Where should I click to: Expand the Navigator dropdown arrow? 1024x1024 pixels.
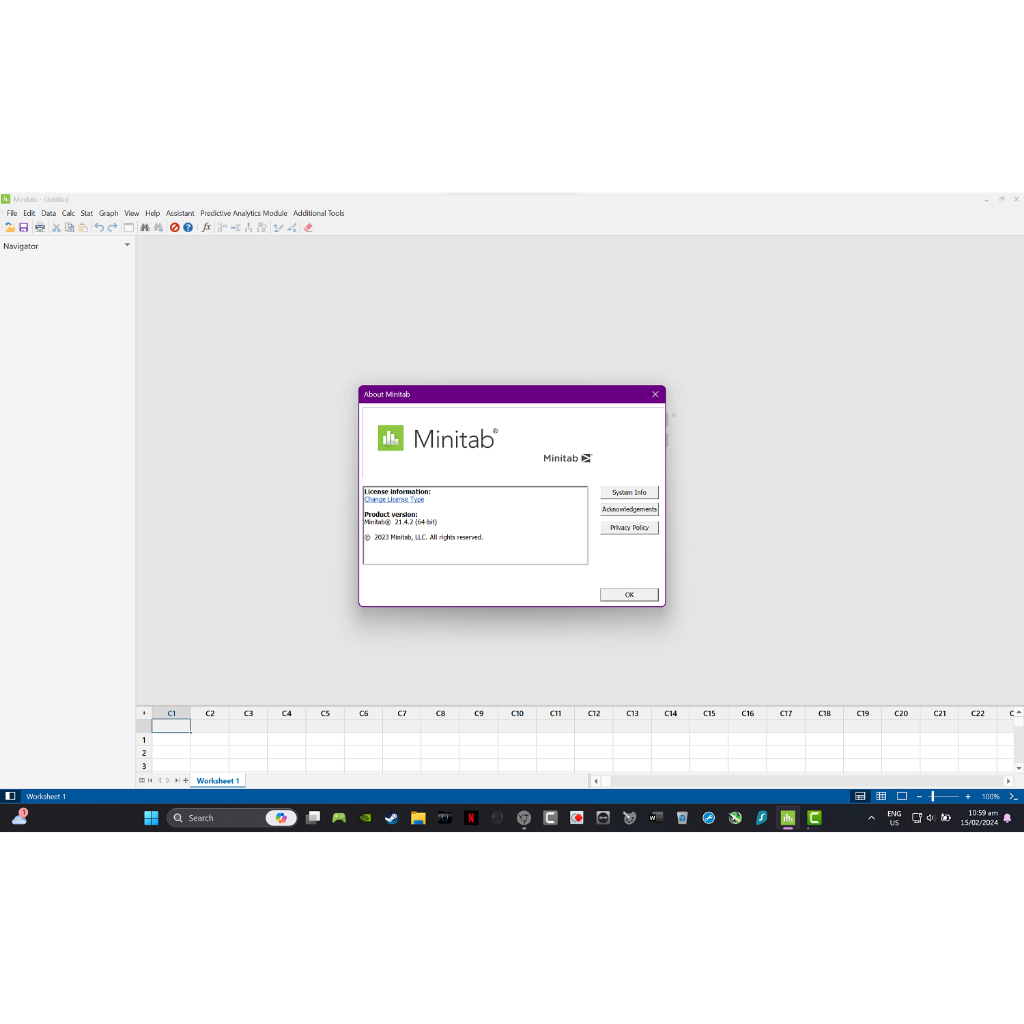click(127, 245)
